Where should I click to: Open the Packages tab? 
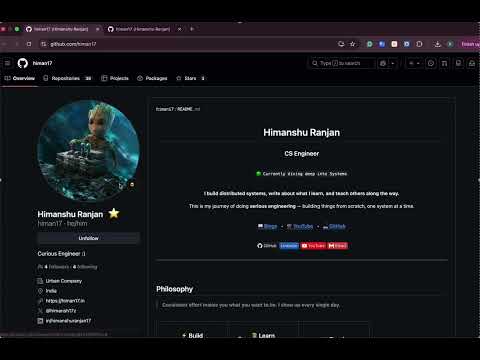[x=152, y=78]
